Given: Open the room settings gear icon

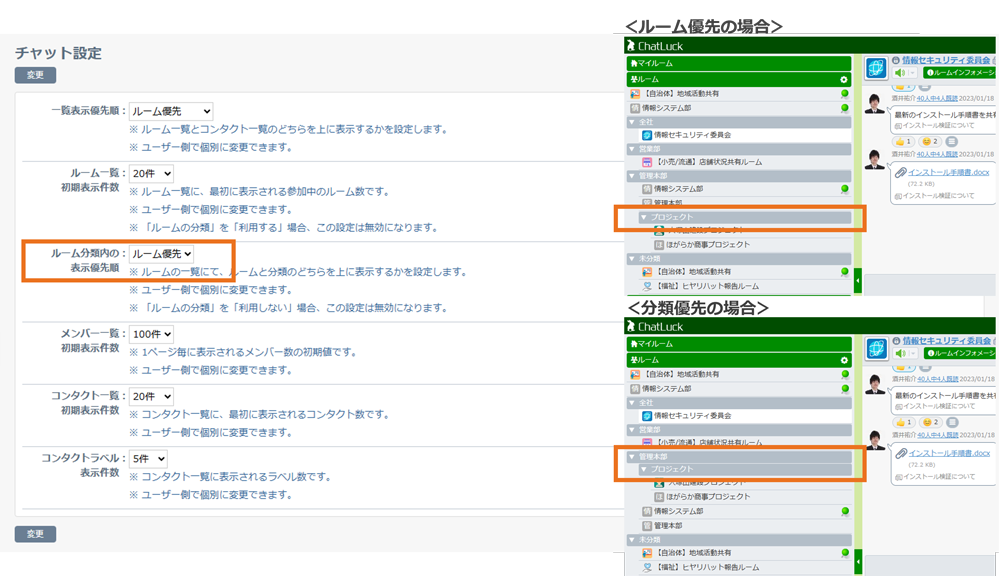Looking at the screenshot, I should pyautogui.click(x=843, y=77).
